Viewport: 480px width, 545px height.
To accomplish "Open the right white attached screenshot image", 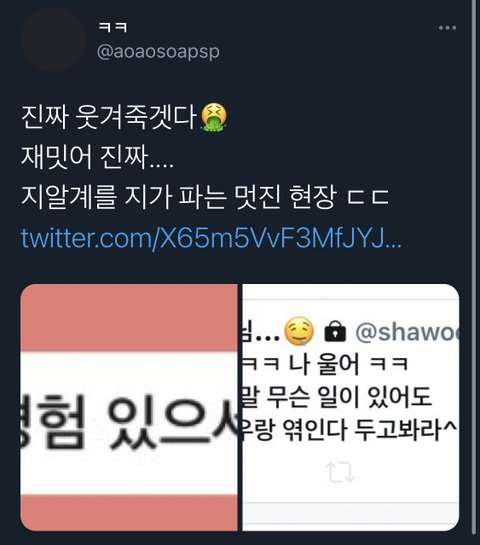I will click(x=350, y=407).
